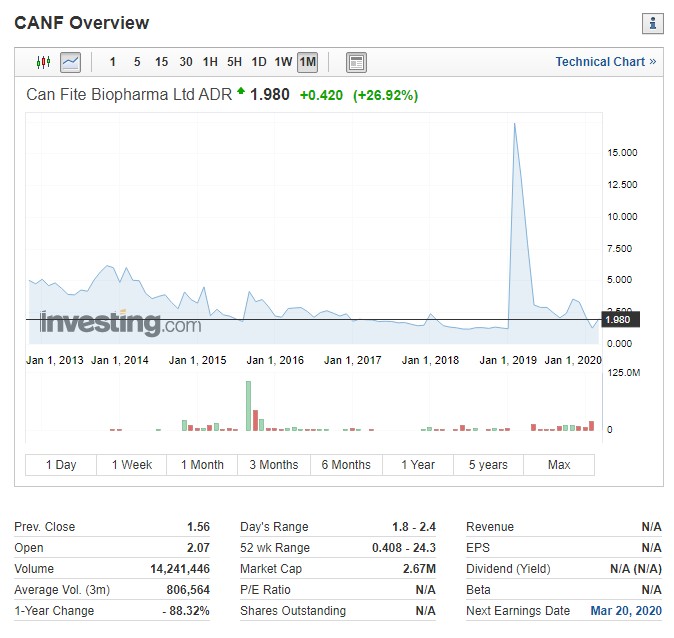Select the 1M interval button
Viewport: 674px width, 638px height.
[307, 62]
